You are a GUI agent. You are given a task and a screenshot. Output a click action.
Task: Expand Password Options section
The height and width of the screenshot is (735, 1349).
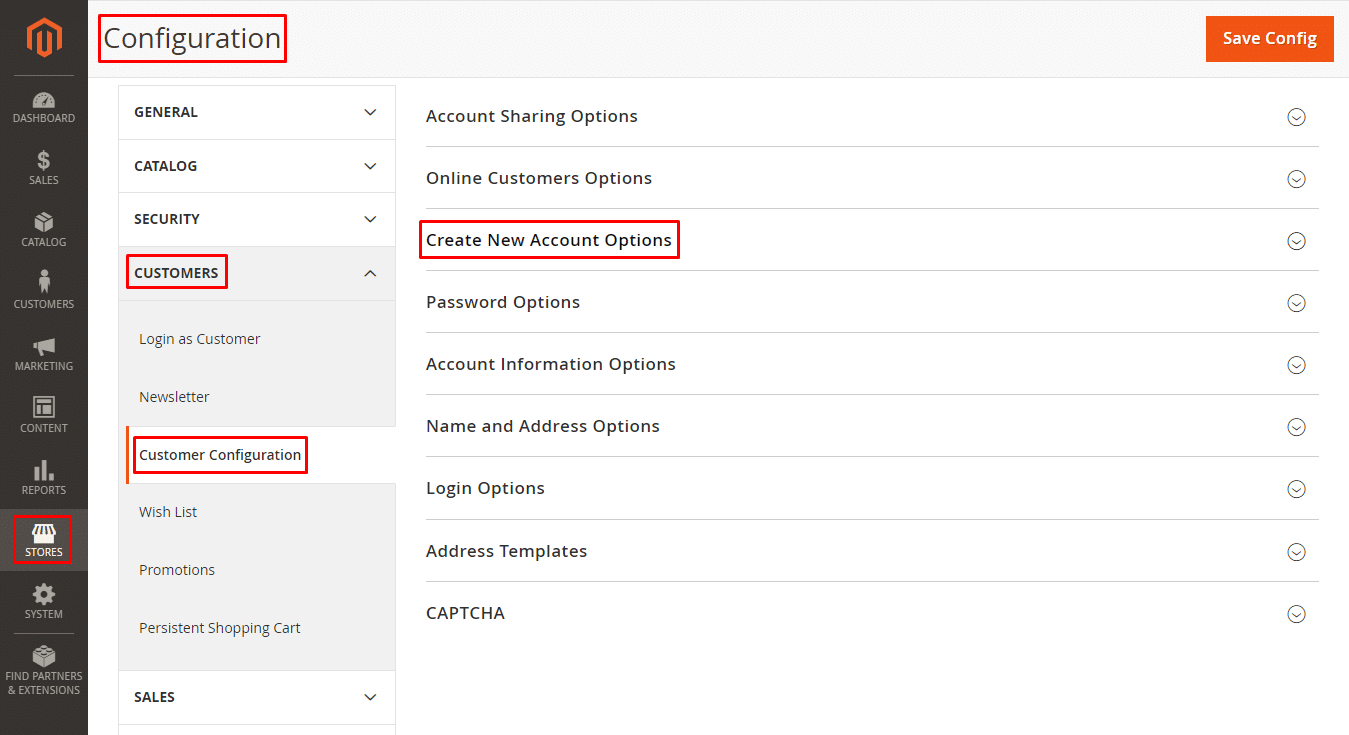(503, 302)
